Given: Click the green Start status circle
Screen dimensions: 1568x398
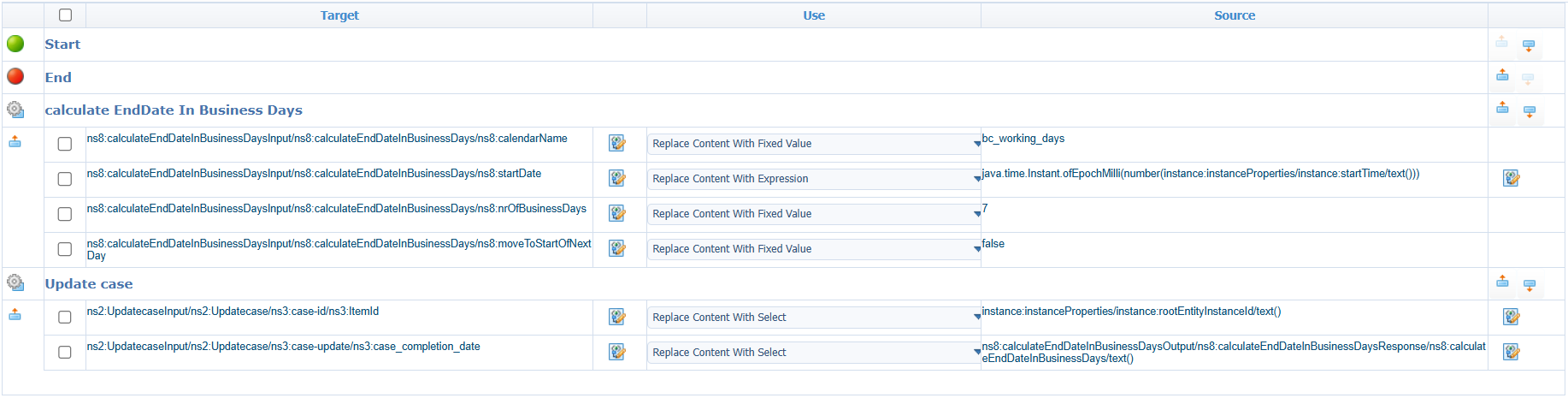Looking at the screenshot, I should click(x=15, y=44).
